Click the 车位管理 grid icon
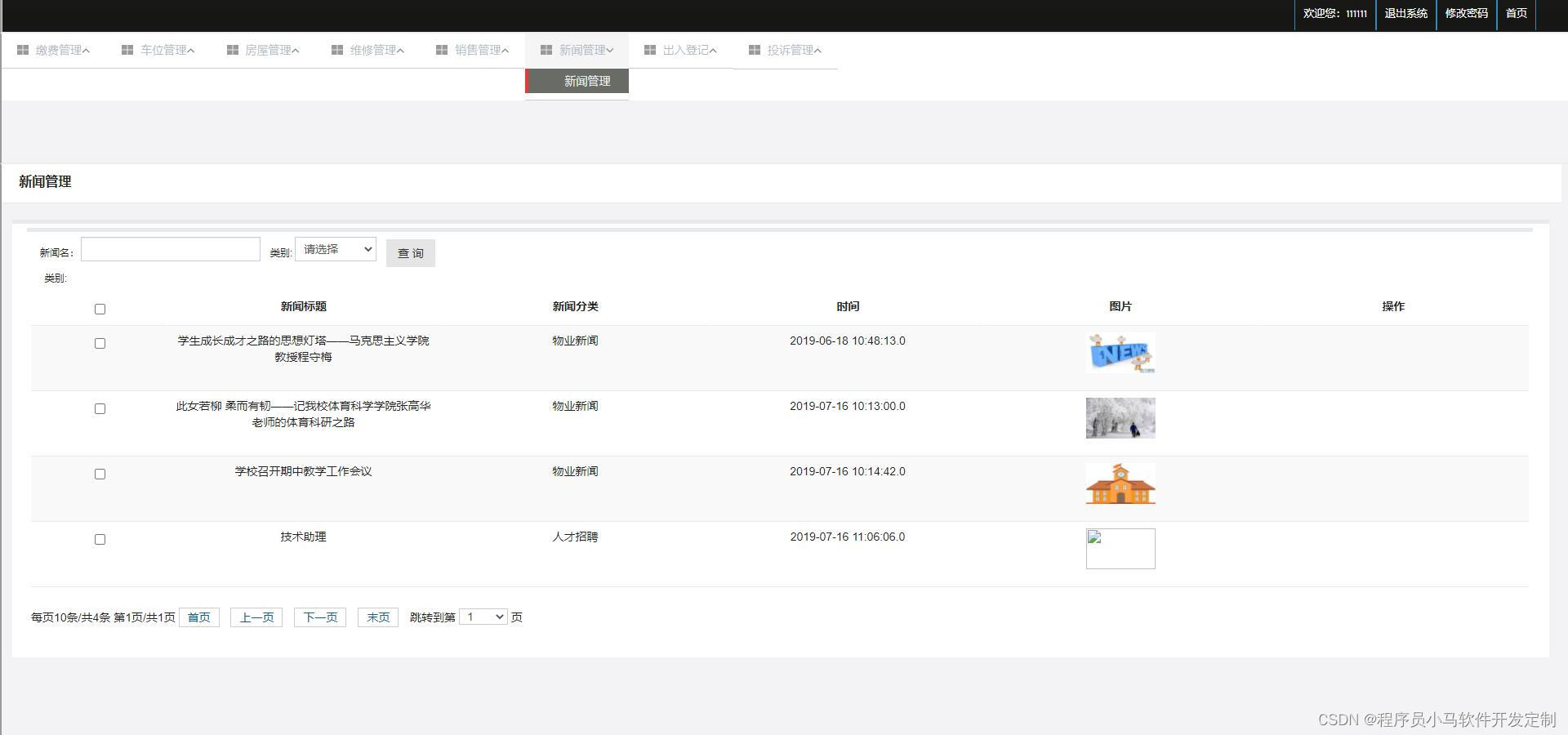This screenshot has width=1568, height=735. click(x=127, y=49)
